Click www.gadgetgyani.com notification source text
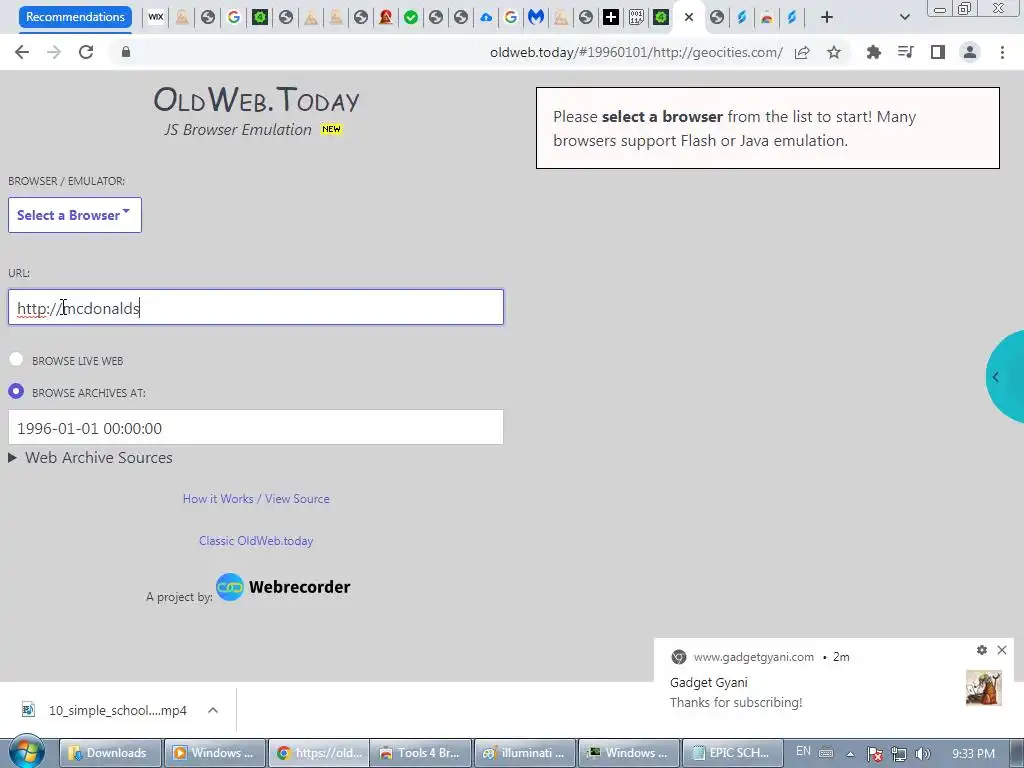Image resolution: width=1024 pixels, height=768 pixels. point(754,657)
